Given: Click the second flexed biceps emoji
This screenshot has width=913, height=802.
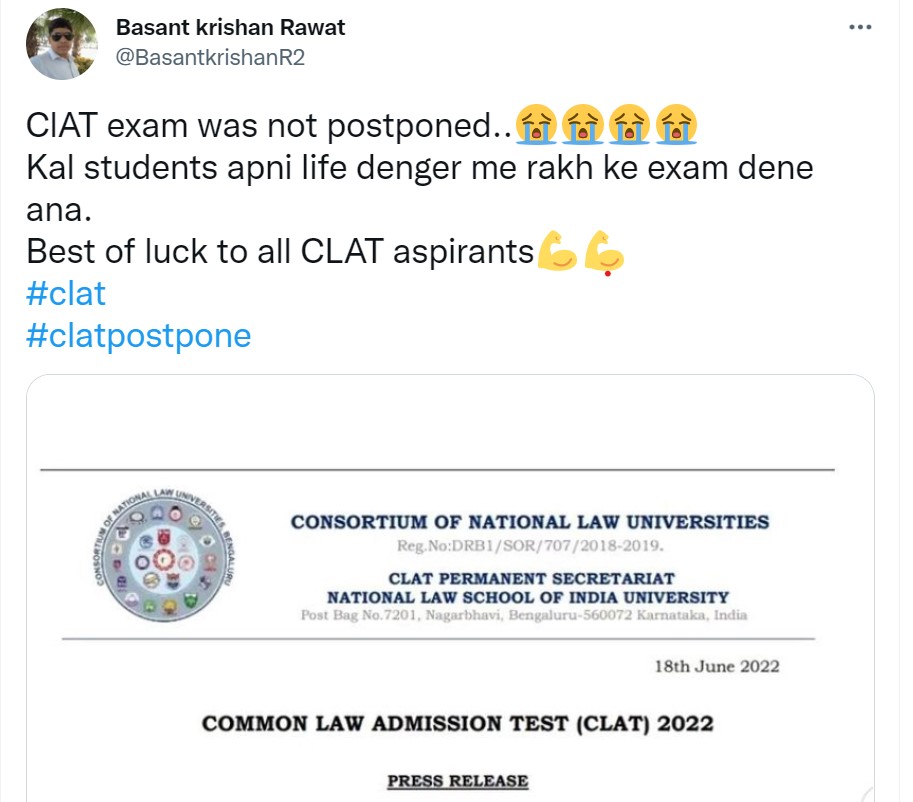Looking at the screenshot, I should point(604,251).
